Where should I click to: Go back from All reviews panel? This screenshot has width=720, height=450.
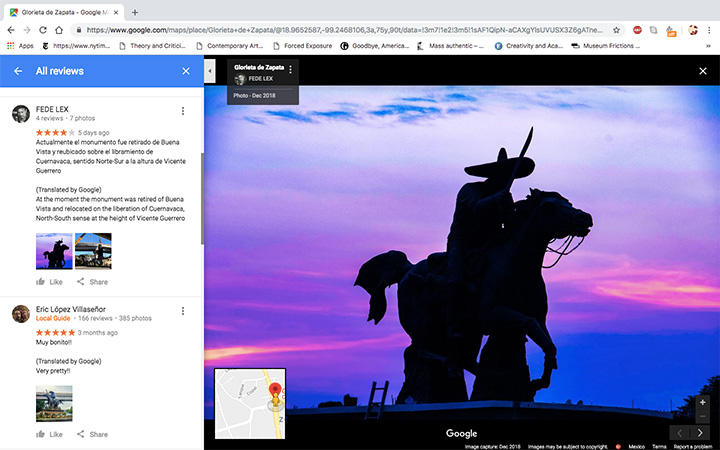[18, 71]
